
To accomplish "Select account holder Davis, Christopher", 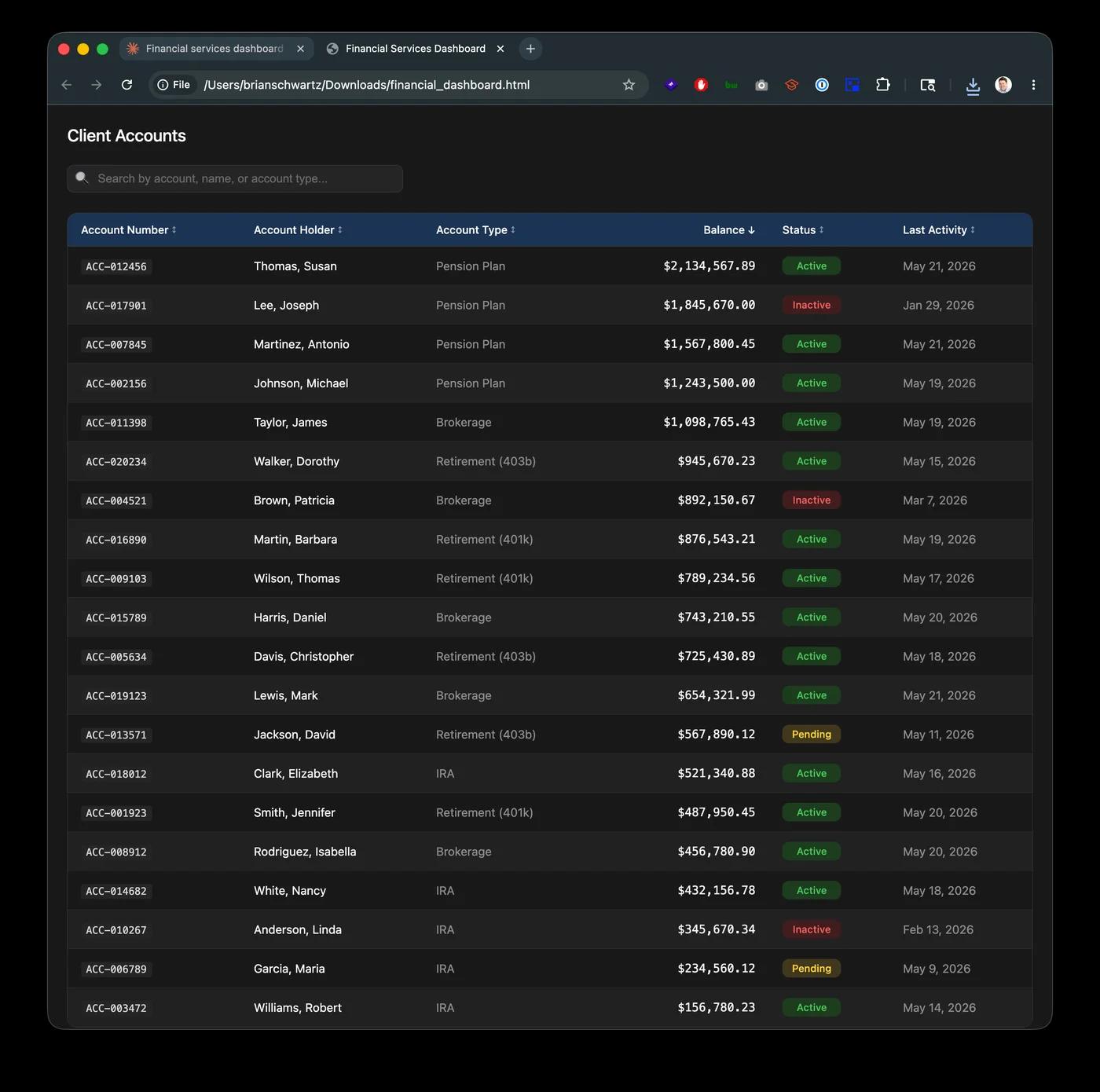I will (x=303, y=657).
